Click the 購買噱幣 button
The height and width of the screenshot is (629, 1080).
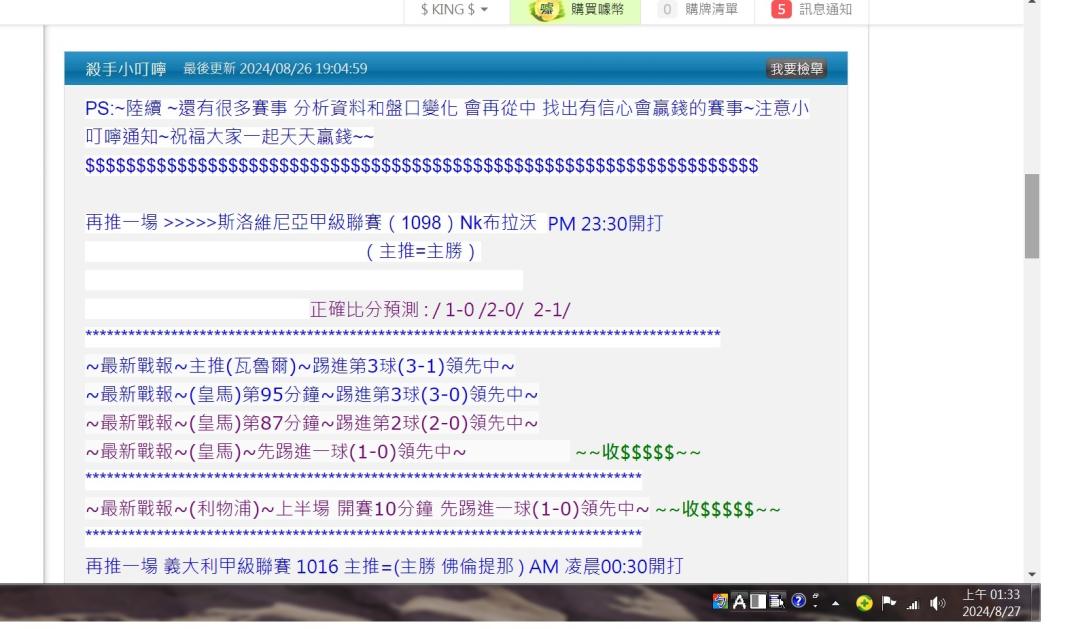pyautogui.click(x=575, y=10)
